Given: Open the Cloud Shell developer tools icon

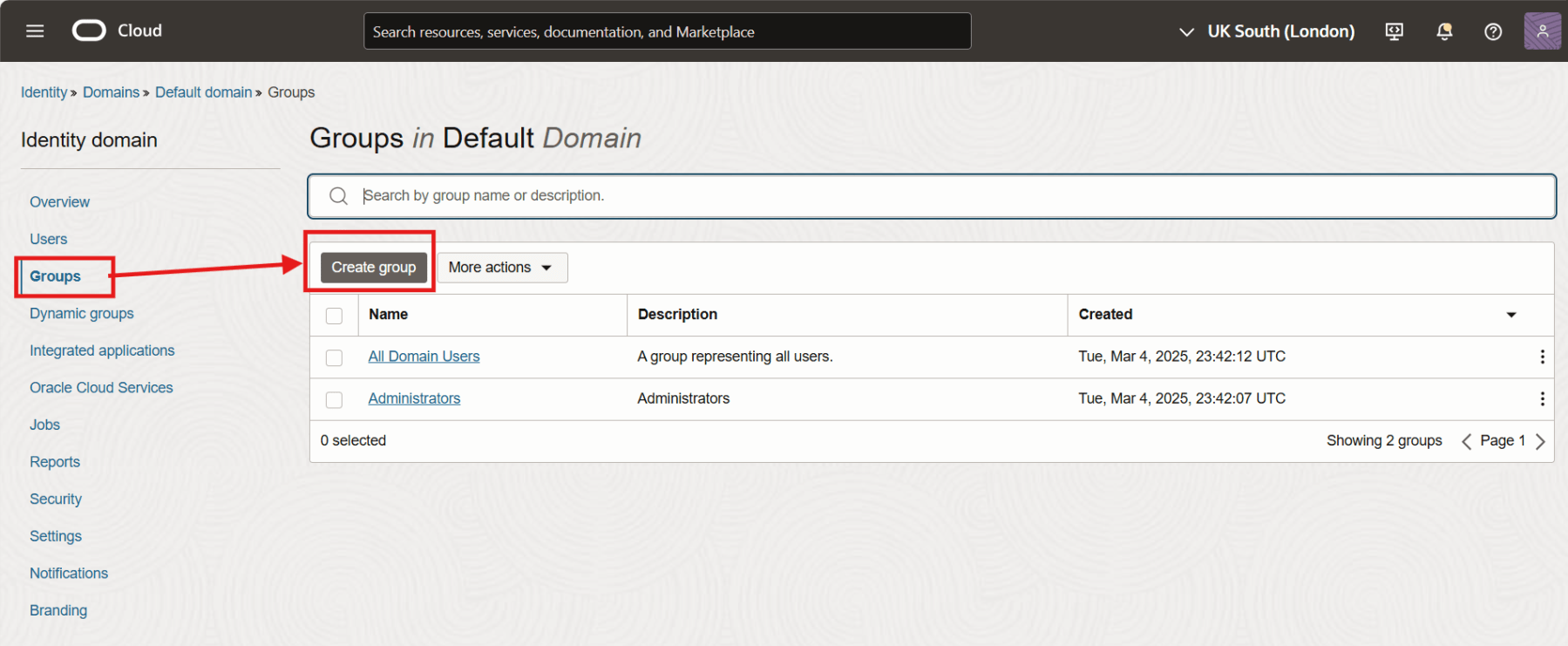Looking at the screenshot, I should (x=1394, y=31).
